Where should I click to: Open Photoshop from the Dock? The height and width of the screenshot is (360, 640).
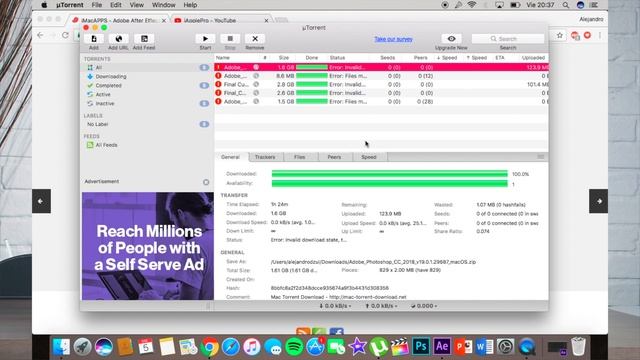[x=421, y=347]
